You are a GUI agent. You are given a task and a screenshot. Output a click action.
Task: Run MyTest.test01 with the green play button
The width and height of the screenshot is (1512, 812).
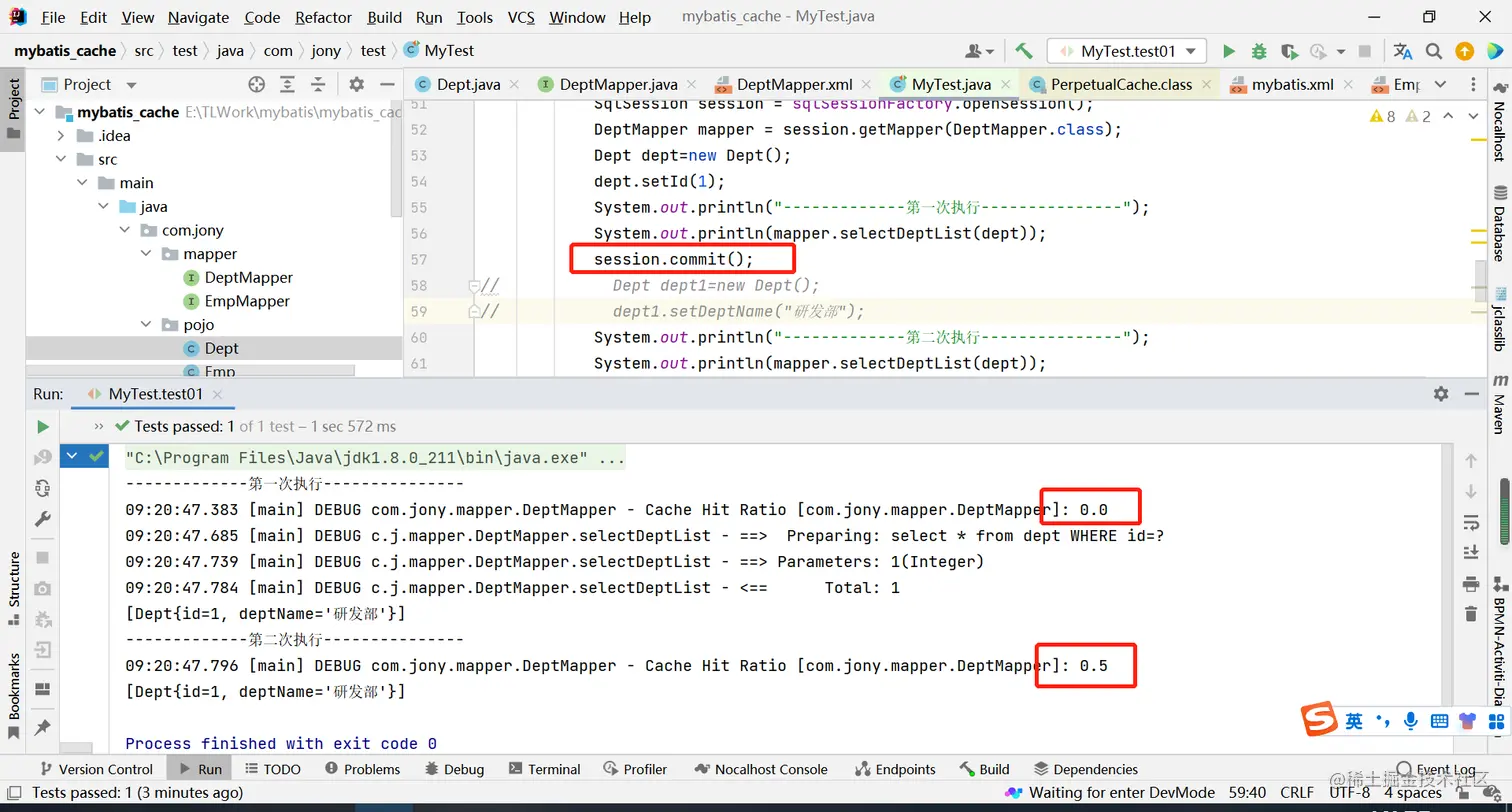pyautogui.click(x=1229, y=51)
